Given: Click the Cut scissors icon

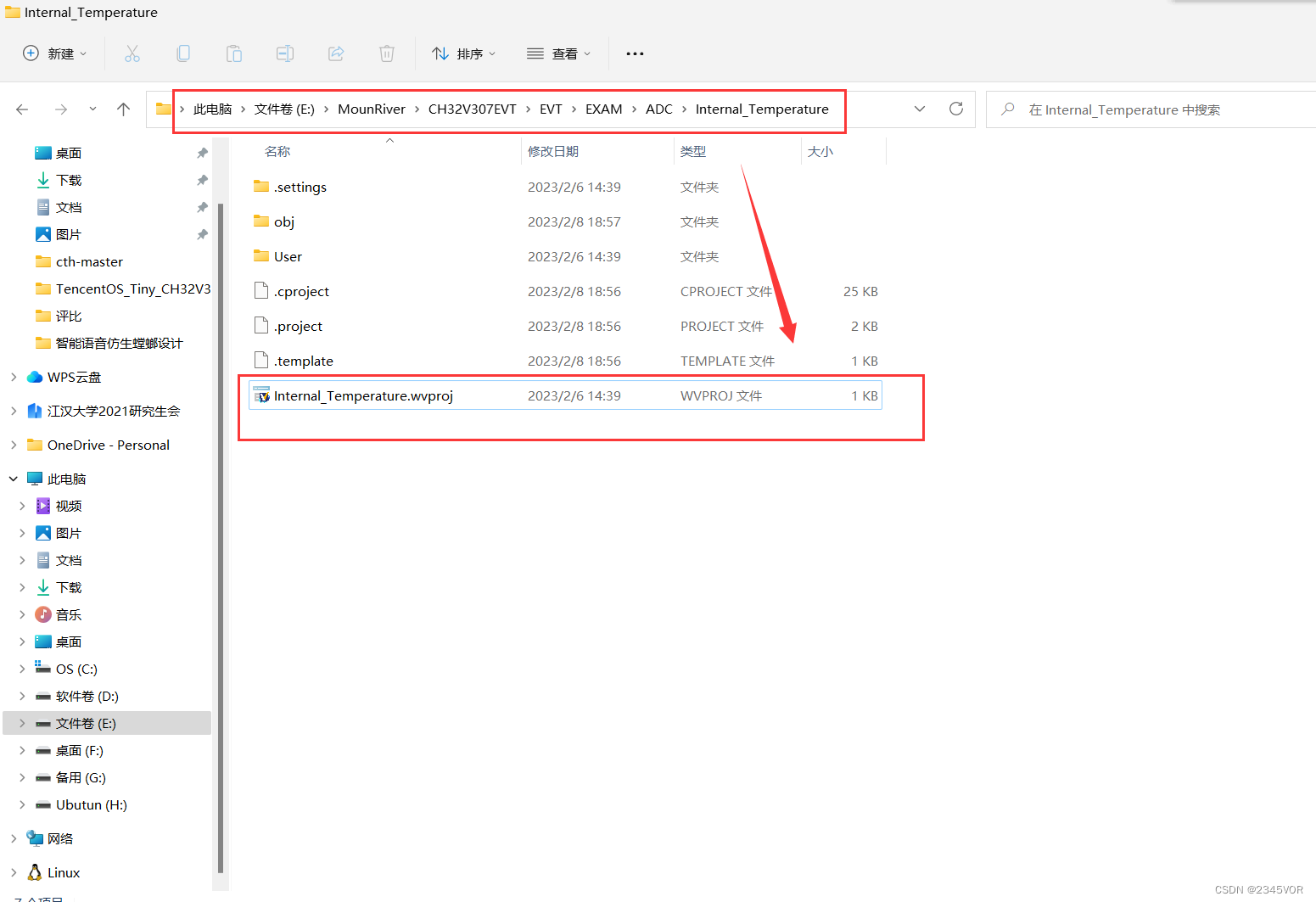Looking at the screenshot, I should (132, 53).
